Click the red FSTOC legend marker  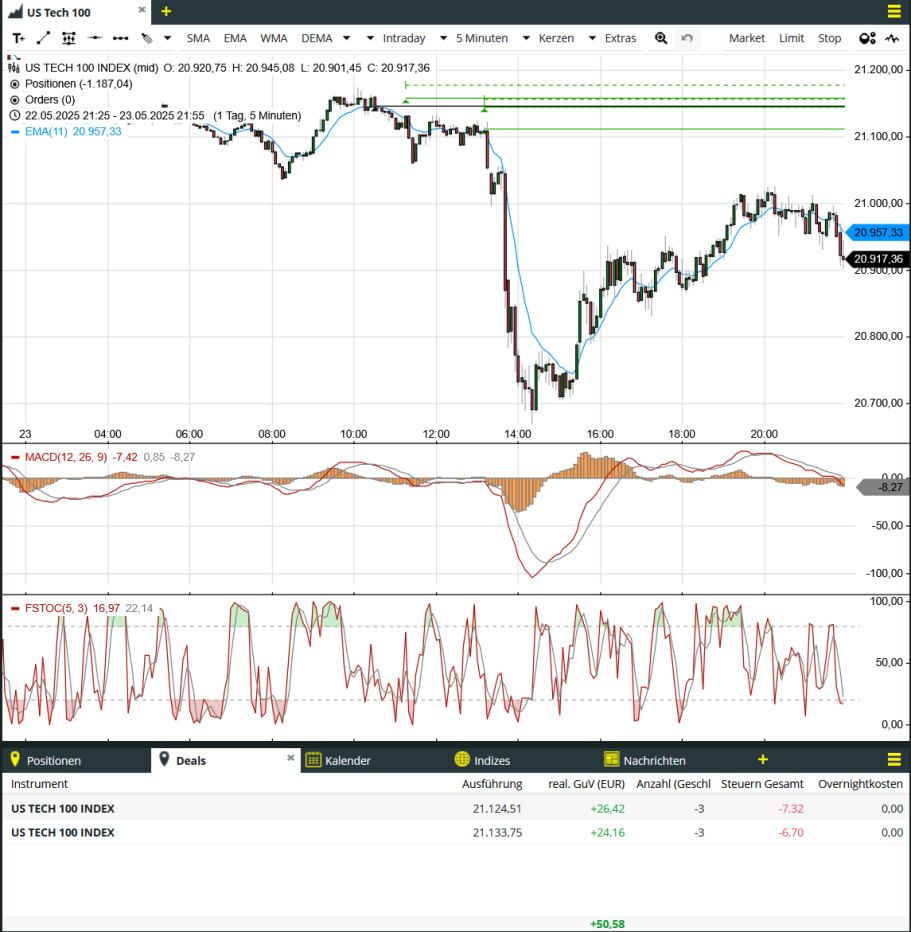click(15, 609)
